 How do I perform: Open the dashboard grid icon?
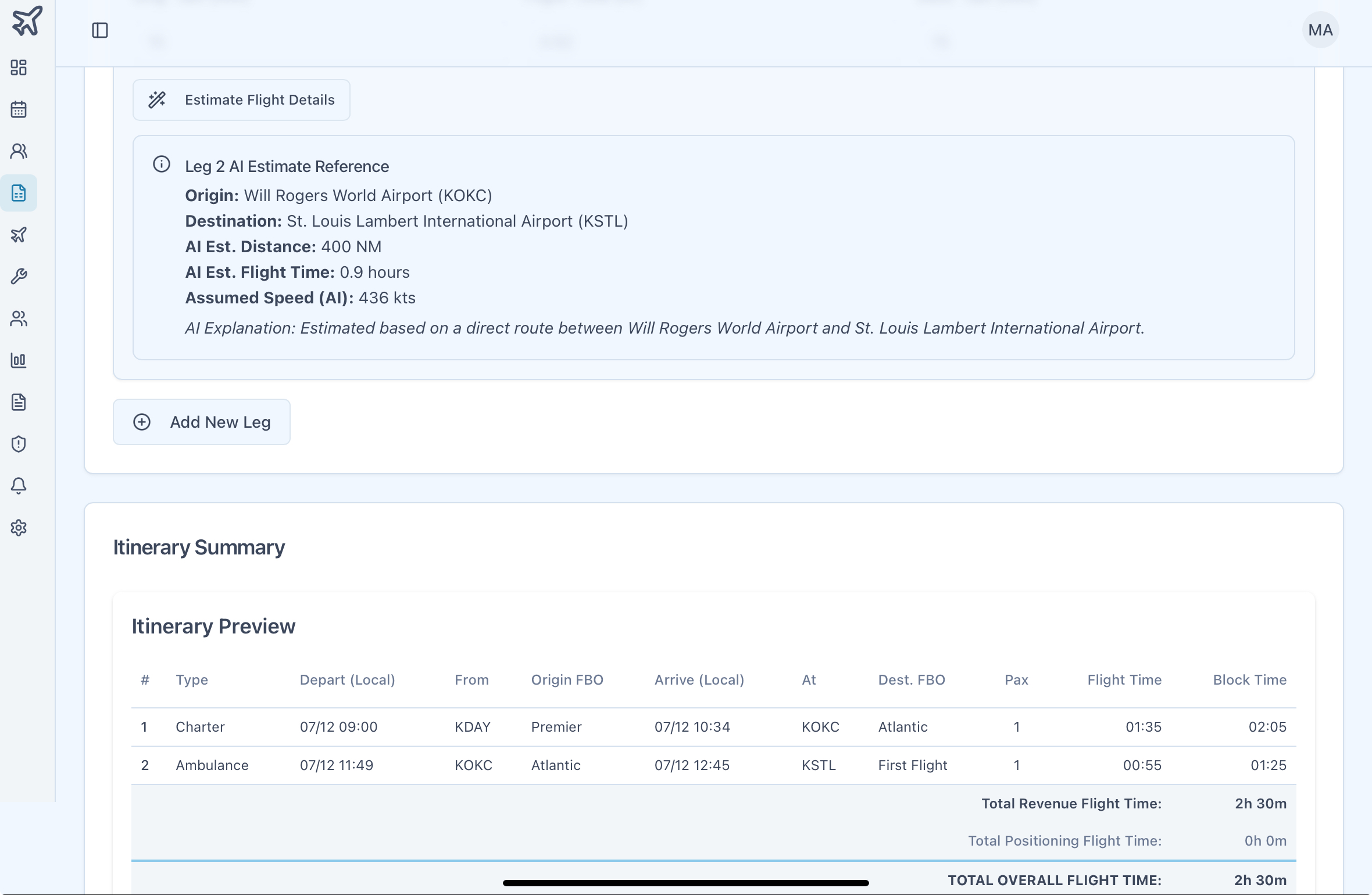click(19, 67)
